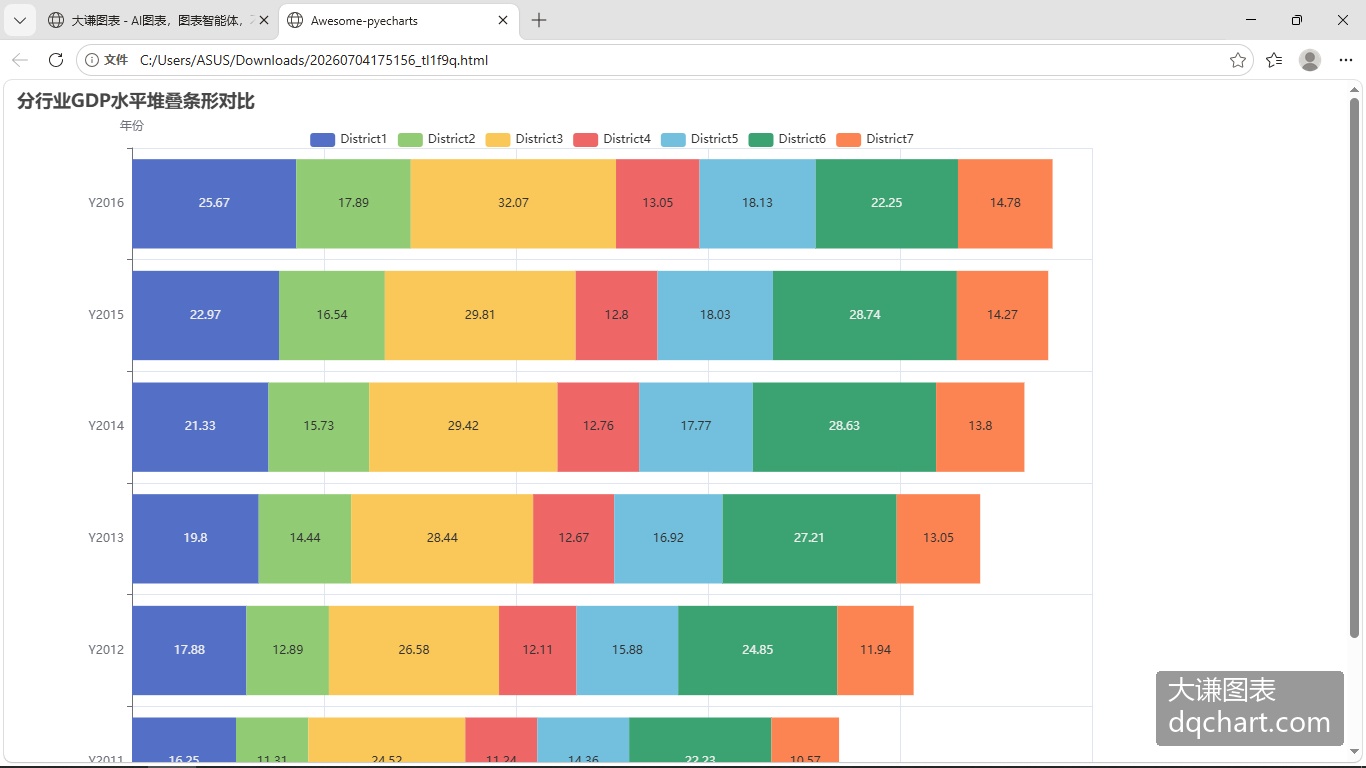Select the Awesome-pyecharts tab
This screenshot has width=1366, height=768.
[x=398, y=20]
